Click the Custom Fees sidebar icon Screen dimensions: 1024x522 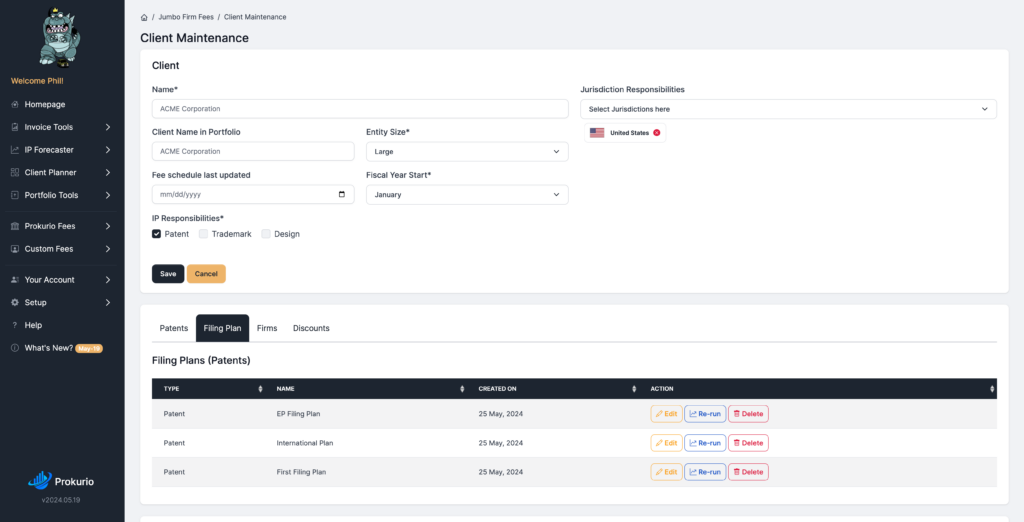pos(15,249)
